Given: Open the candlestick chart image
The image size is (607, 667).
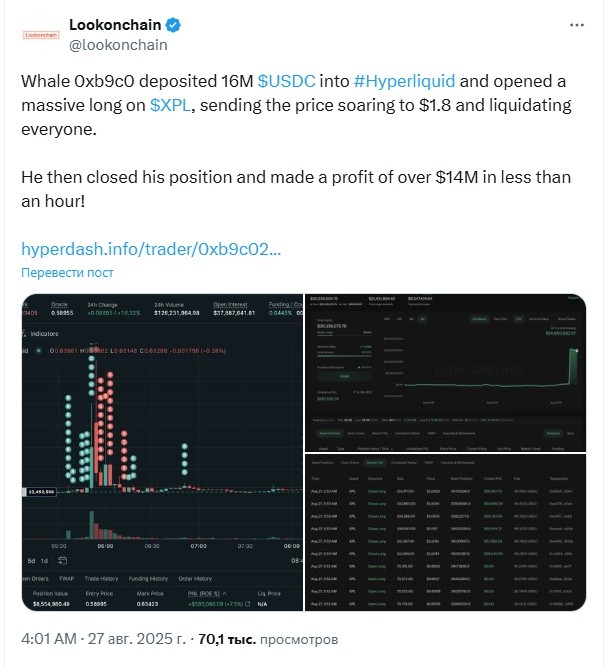Looking at the screenshot, I should pyautogui.click(x=162, y=452).
